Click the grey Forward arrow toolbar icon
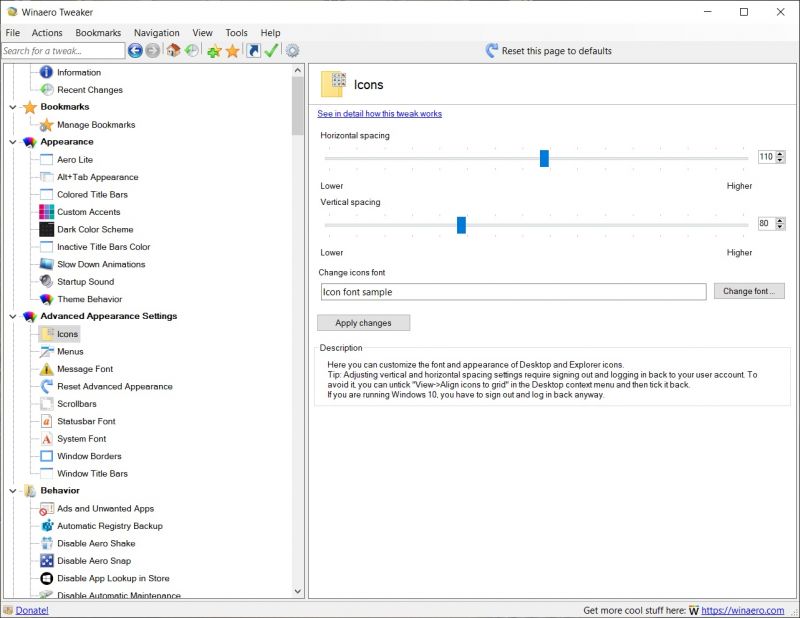 pyautogui.click(x=153, y=51)
